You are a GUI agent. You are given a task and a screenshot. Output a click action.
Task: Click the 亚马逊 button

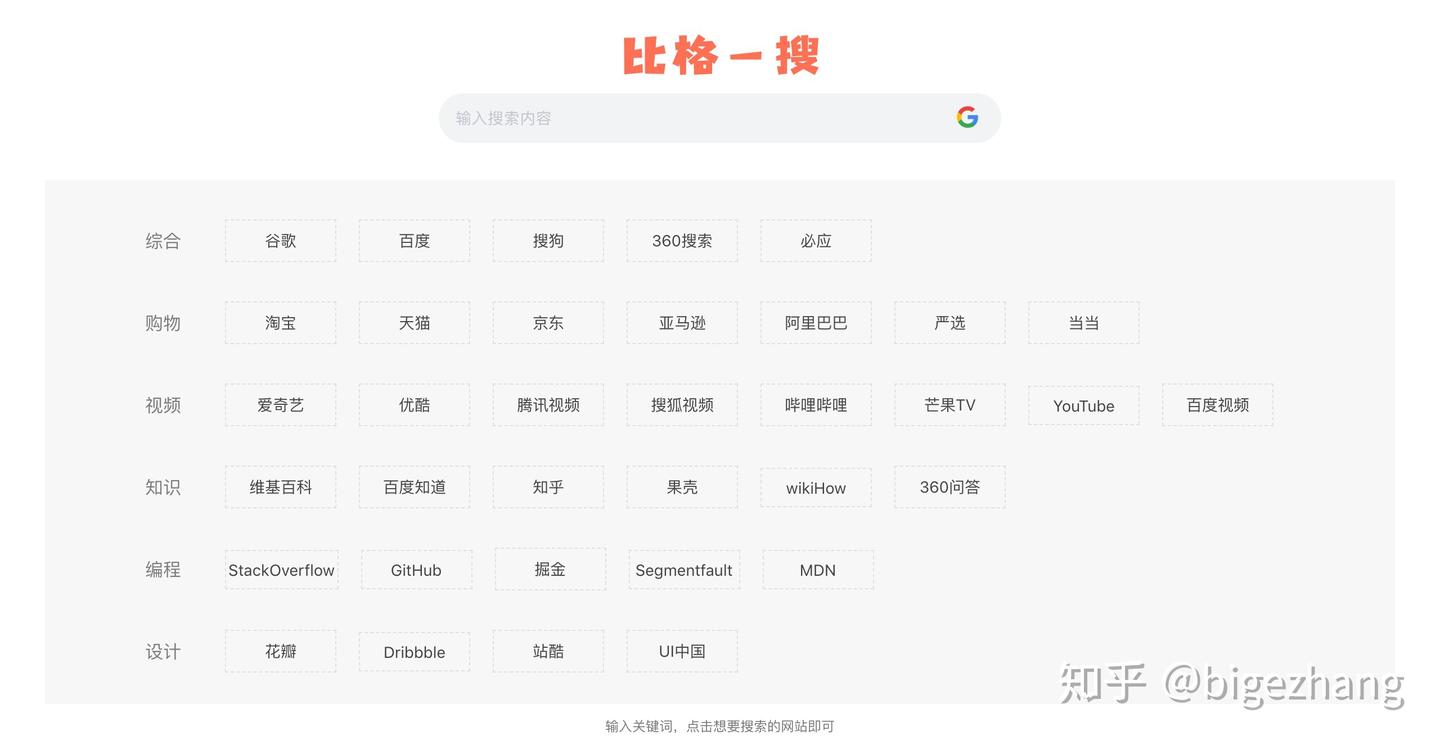click(682, 323)
